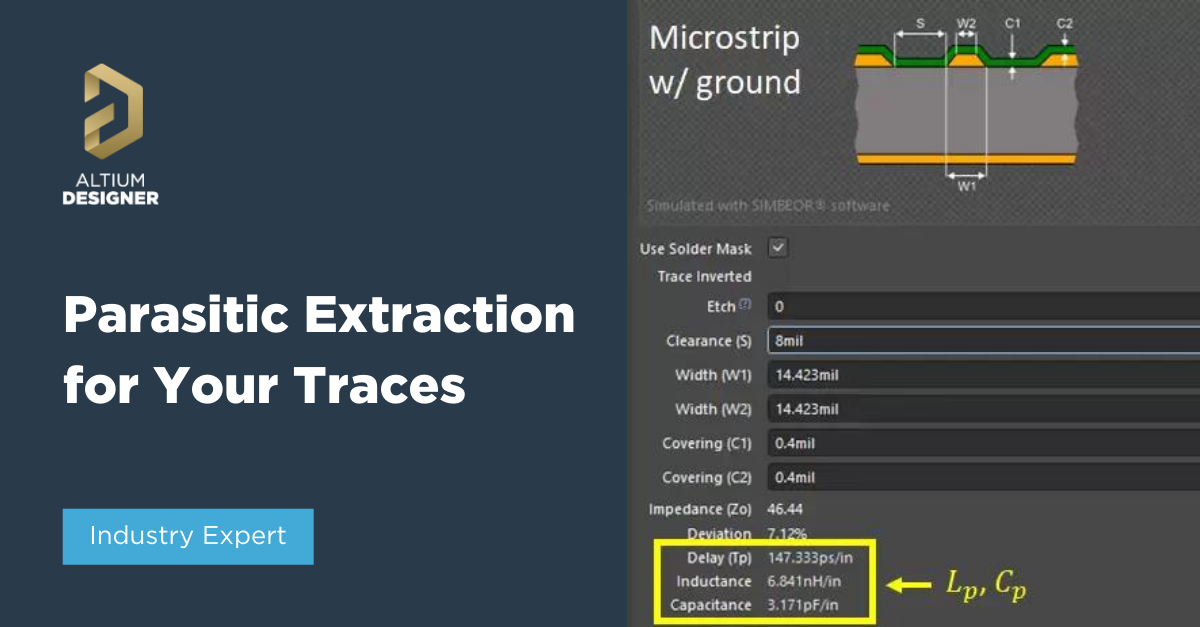This screenshot has height=627, width=1200.
Task: Enable solder mask simulation checkbox
Action: (x=778, y=247)
